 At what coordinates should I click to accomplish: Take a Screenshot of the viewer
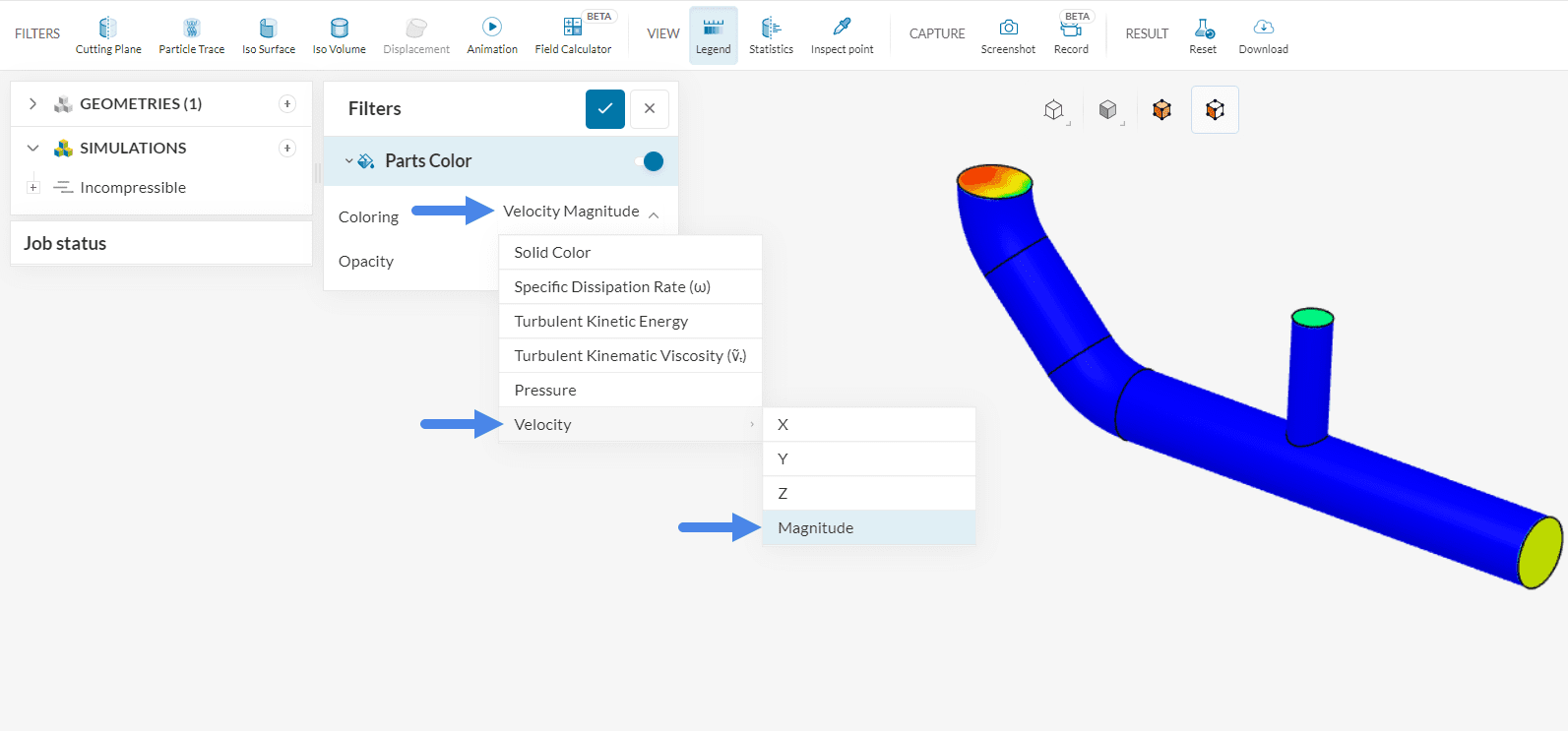pyautogui.click(x=1008, y=35)
